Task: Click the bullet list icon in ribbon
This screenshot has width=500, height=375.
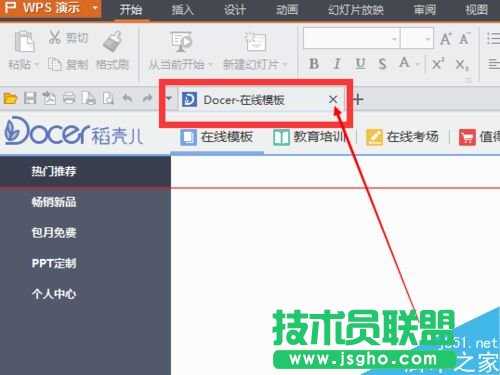Action: (493, 39)
